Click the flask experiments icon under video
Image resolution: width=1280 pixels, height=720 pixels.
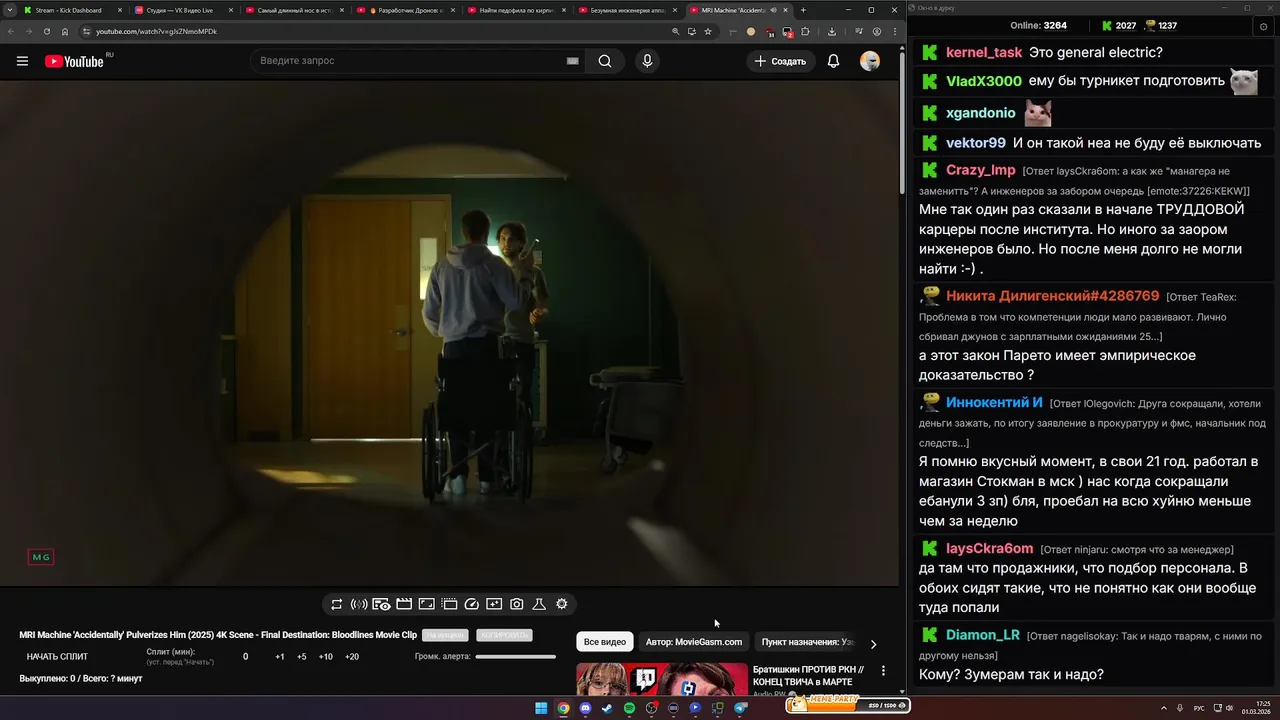[x=539, y=604]
